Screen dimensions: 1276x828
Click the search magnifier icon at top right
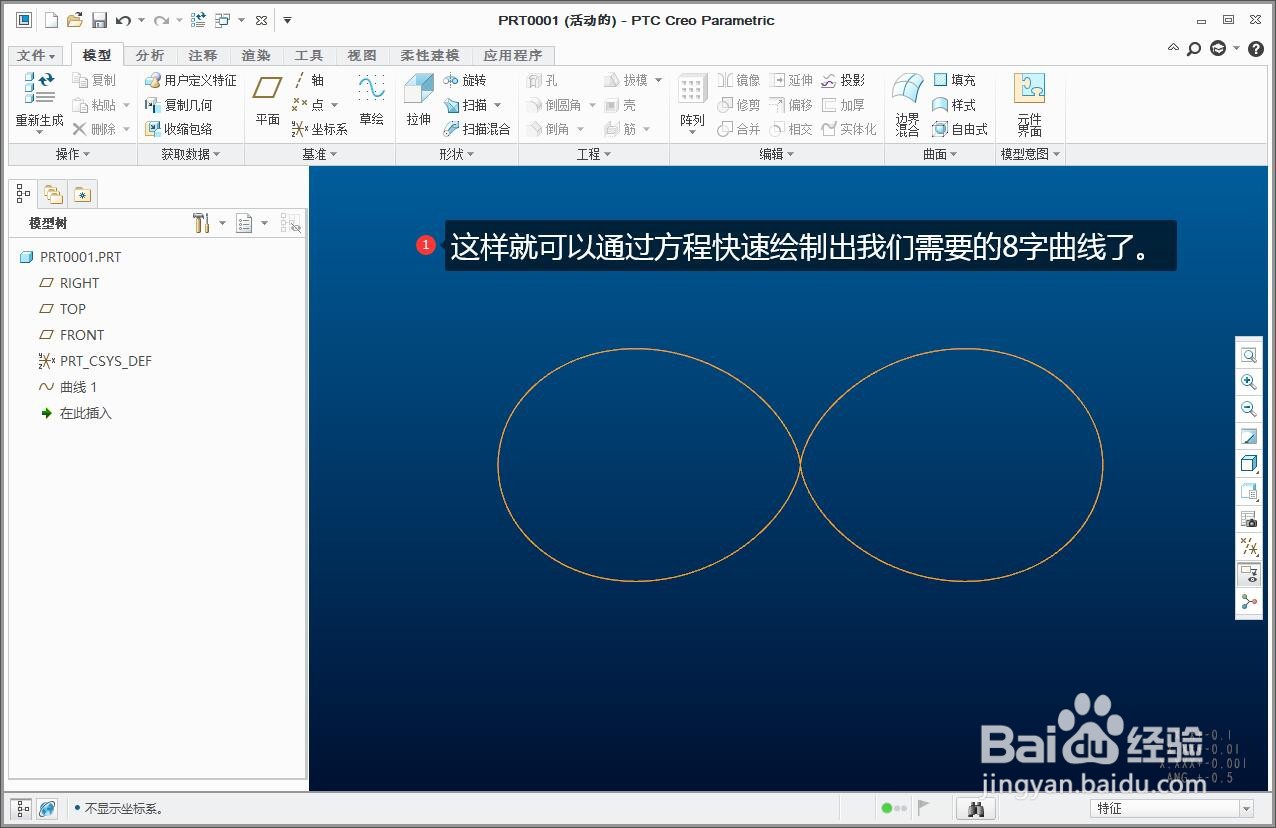(x=1194, y=48)
